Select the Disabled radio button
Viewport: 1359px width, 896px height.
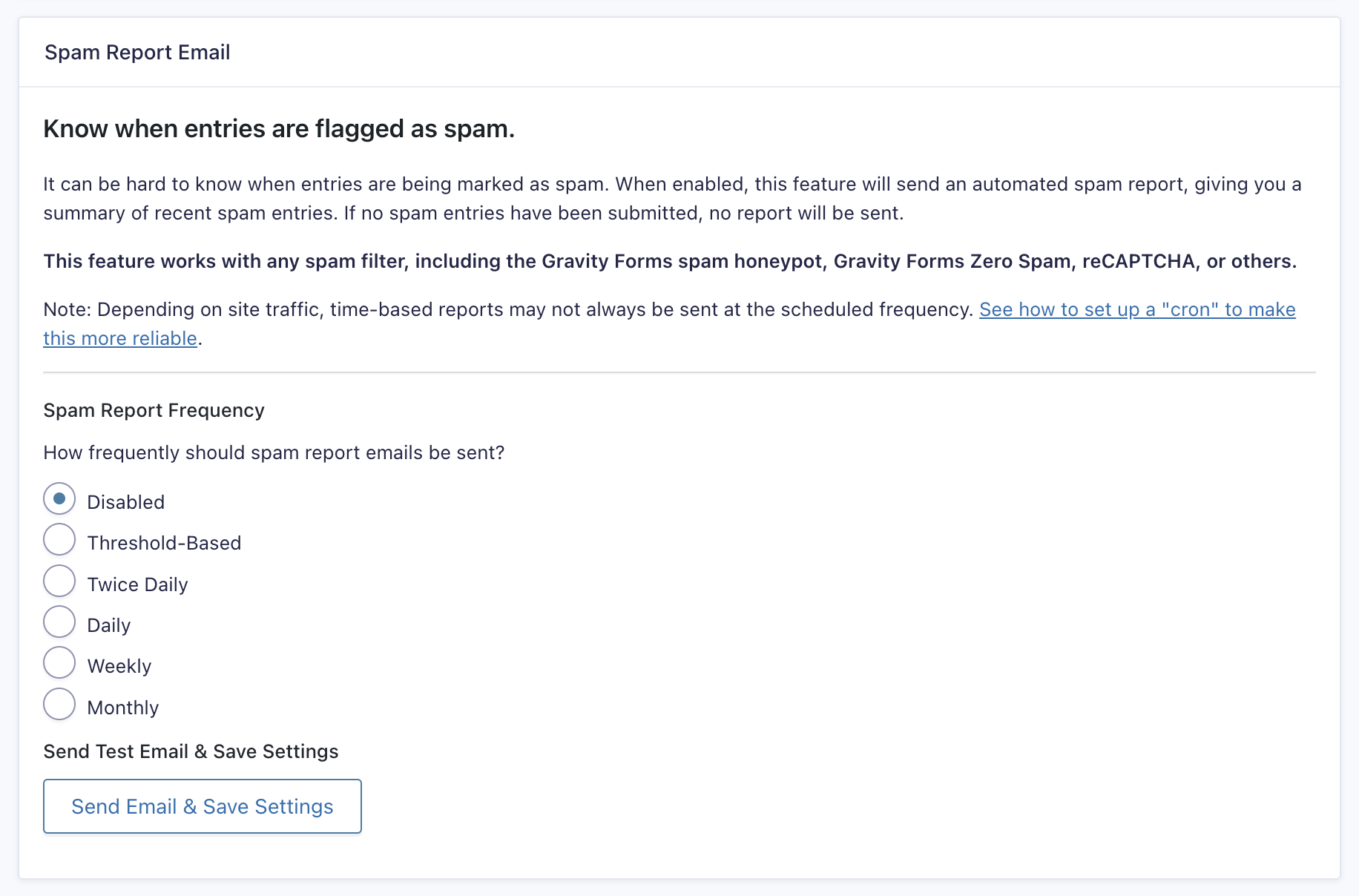coord(59,499)
